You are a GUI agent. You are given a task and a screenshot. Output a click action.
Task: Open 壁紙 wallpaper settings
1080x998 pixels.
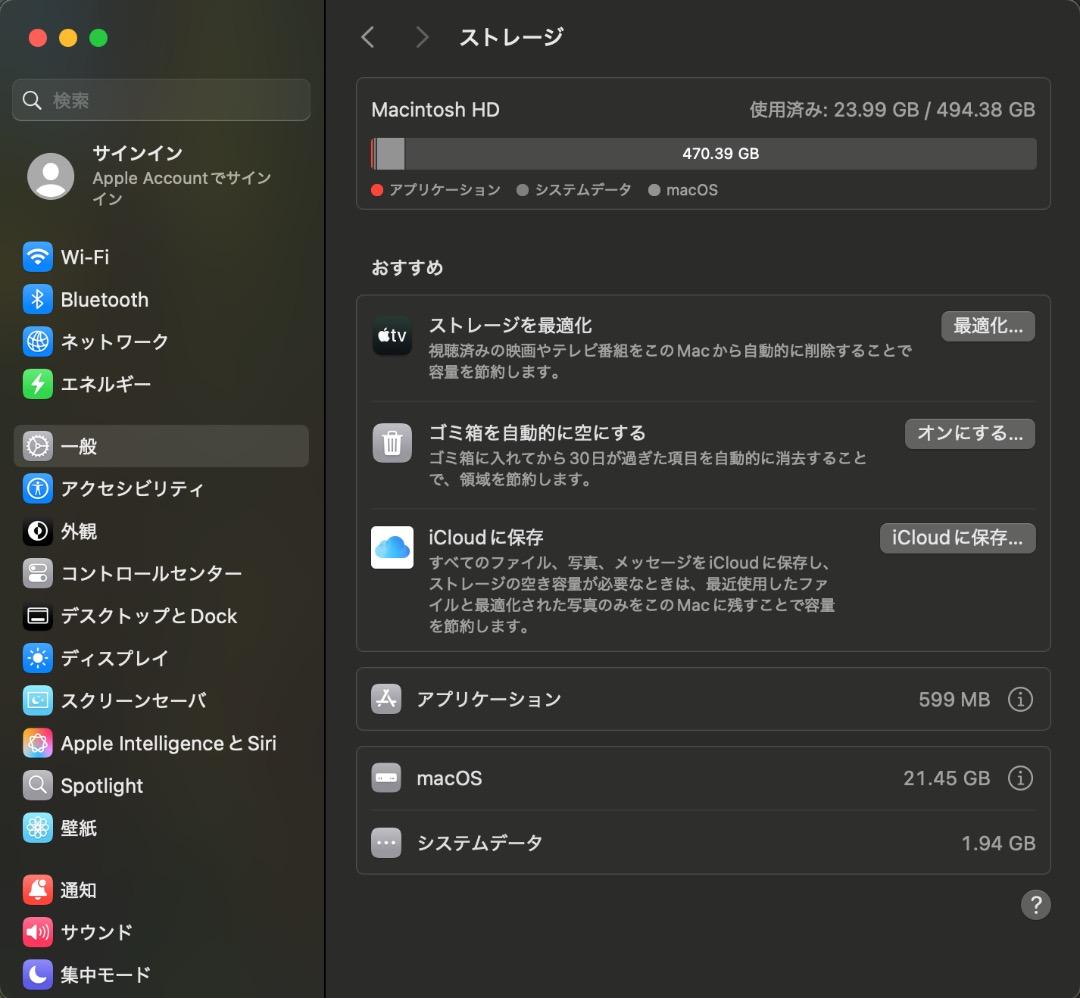click(161, 828)
